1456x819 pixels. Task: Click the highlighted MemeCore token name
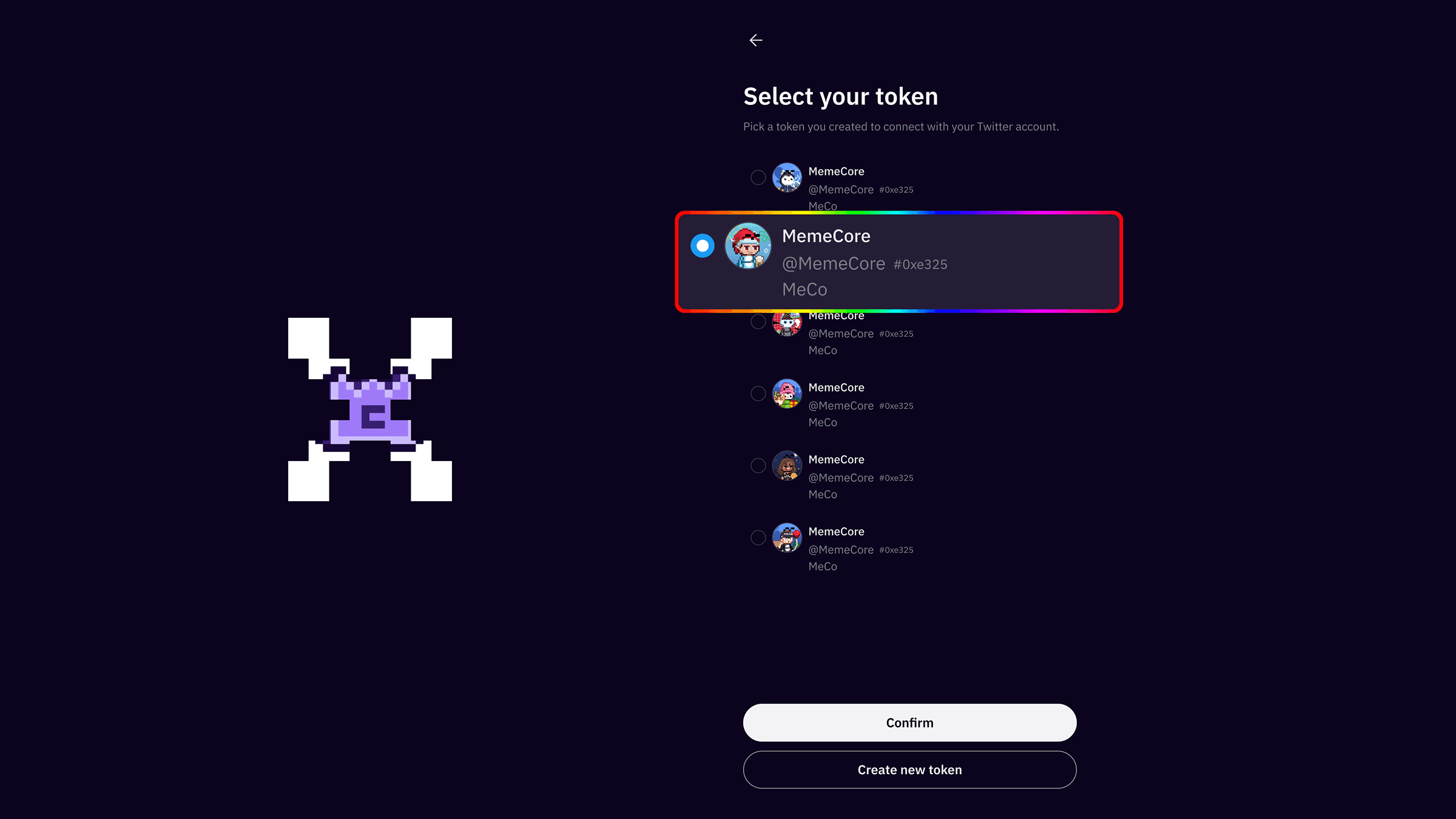[x=826, y=236]
